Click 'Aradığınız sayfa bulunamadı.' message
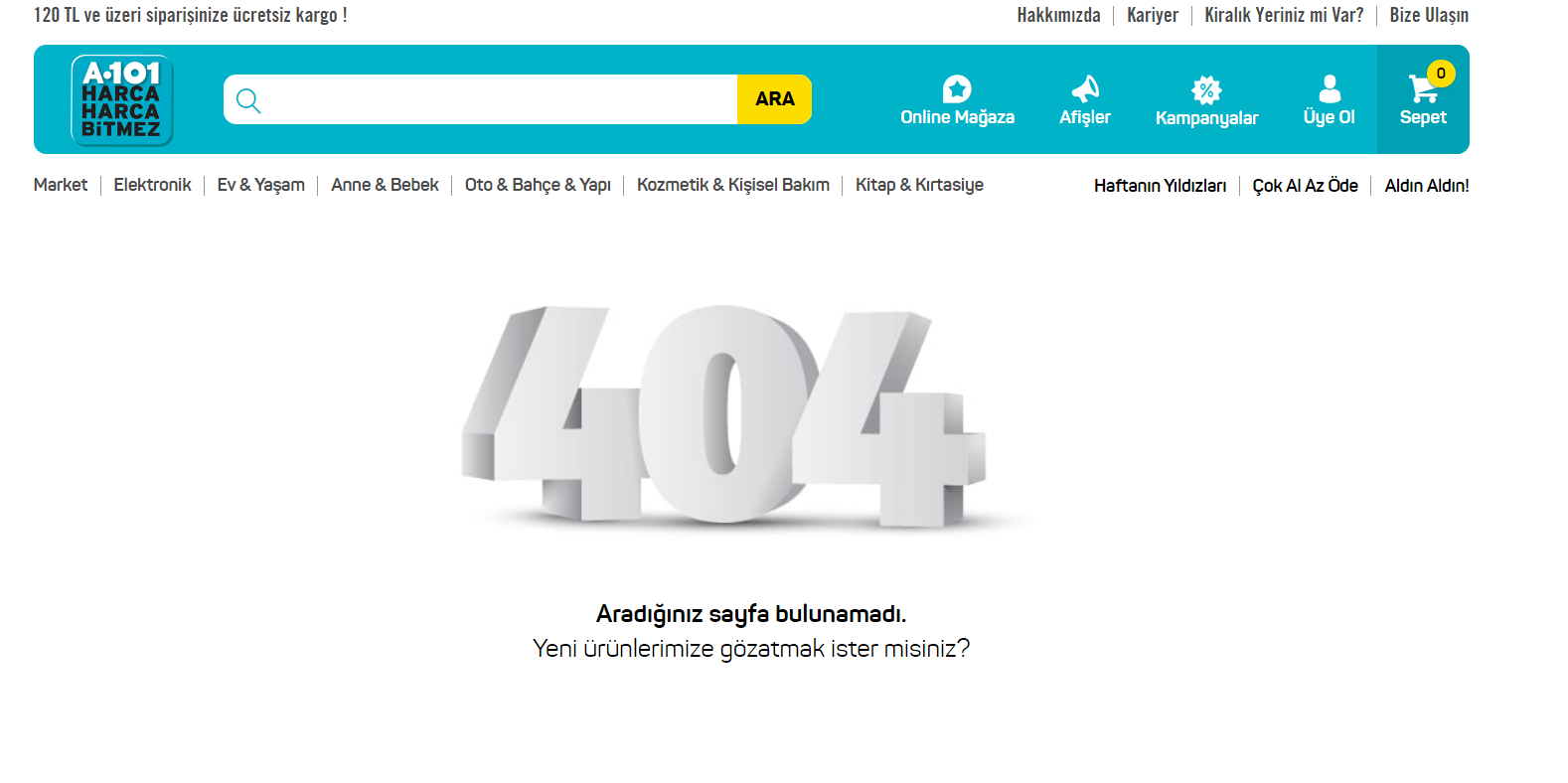The image size is (1568, 783). click(751, 614)
